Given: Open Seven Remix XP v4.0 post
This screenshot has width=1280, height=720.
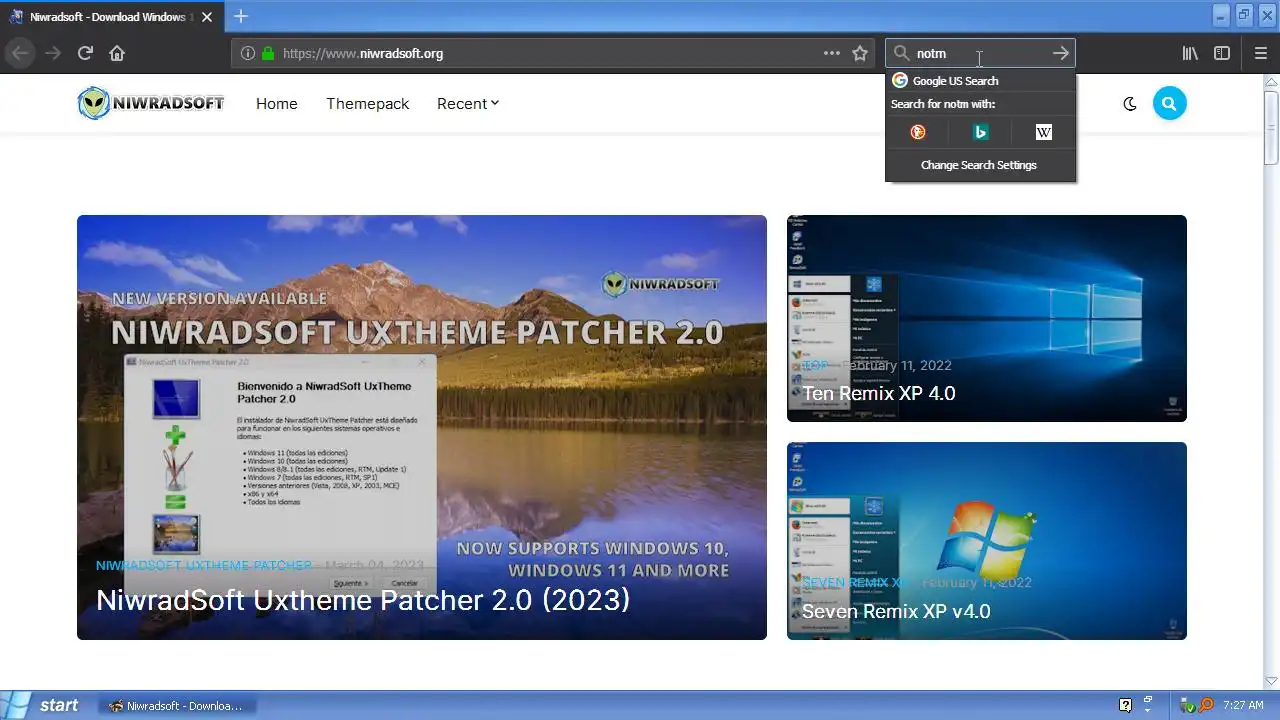Looking at the screenshot, I should pyautogui.click(x=896, y=611).
